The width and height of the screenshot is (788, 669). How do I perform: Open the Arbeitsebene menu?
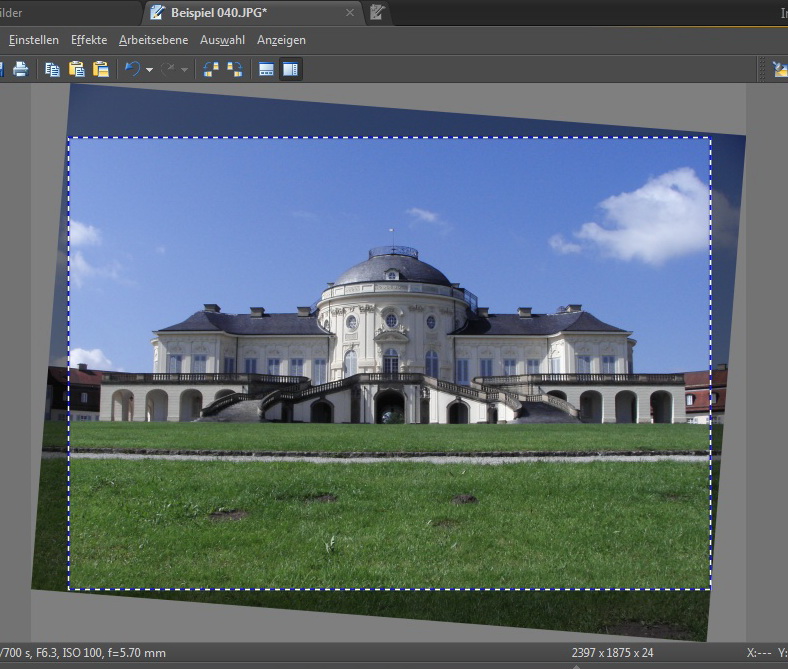[x=153, y=40]
